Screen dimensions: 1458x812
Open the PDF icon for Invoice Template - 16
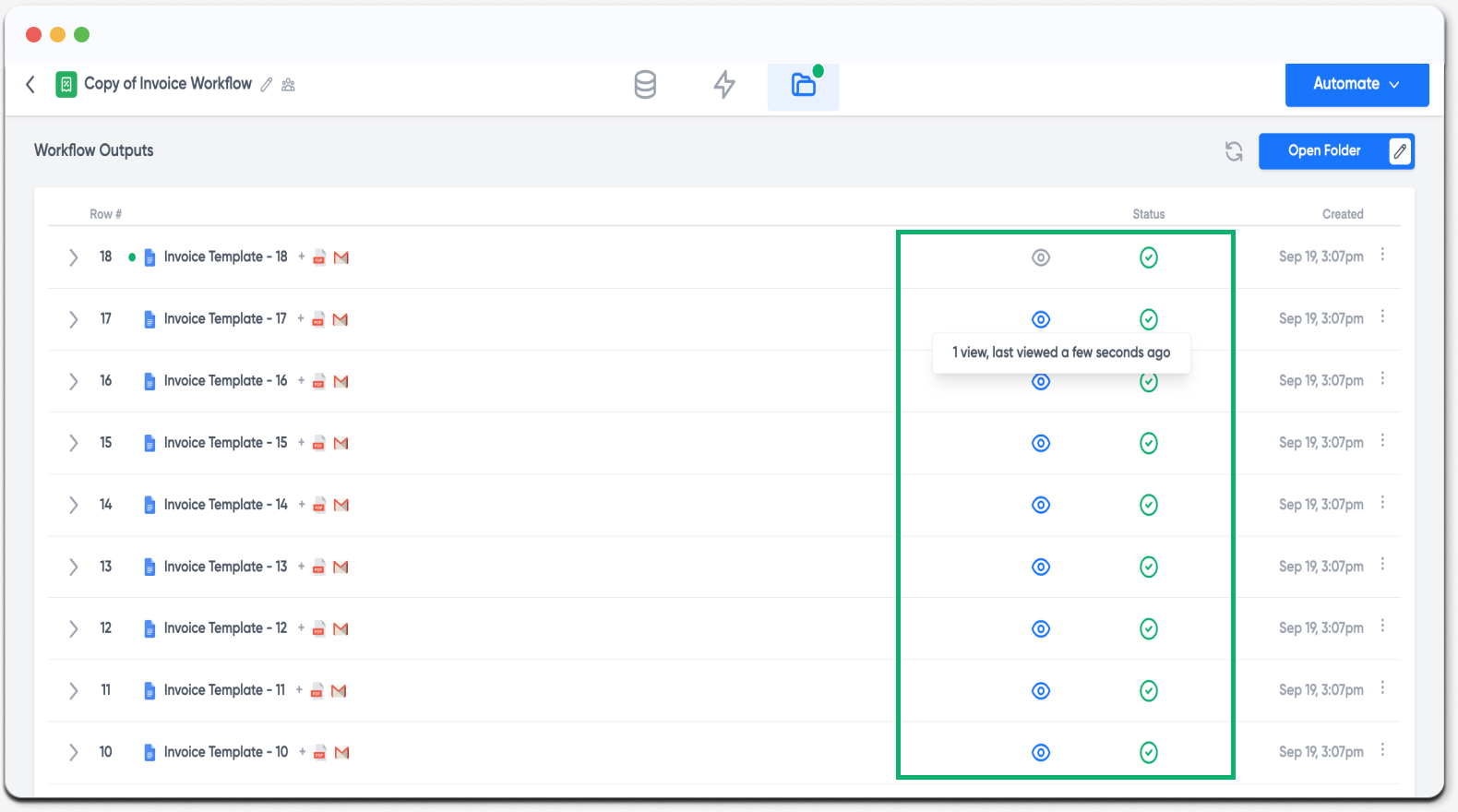(x=319, y=381)
